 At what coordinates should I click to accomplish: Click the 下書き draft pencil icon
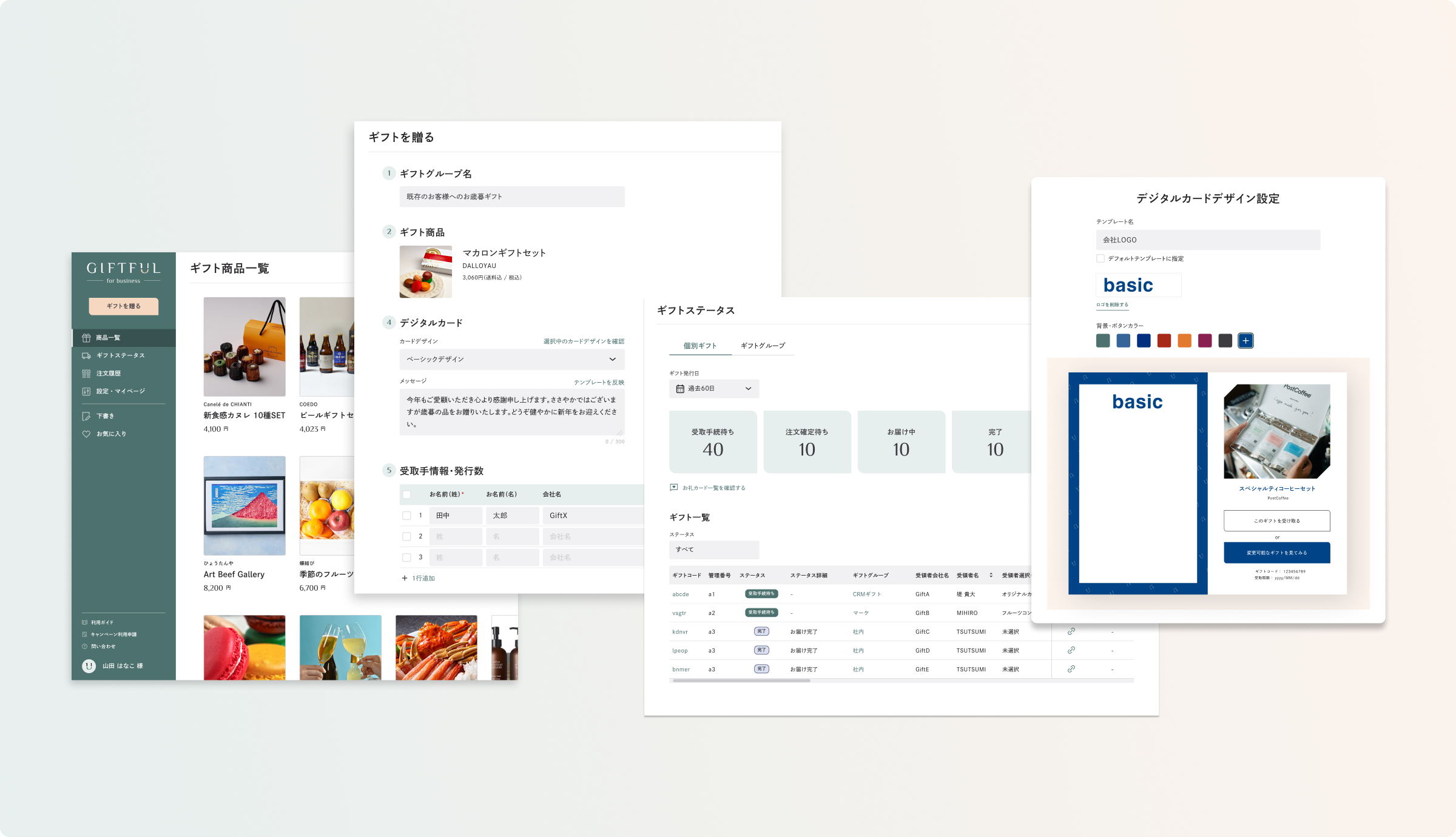click(x=86, y=416)
